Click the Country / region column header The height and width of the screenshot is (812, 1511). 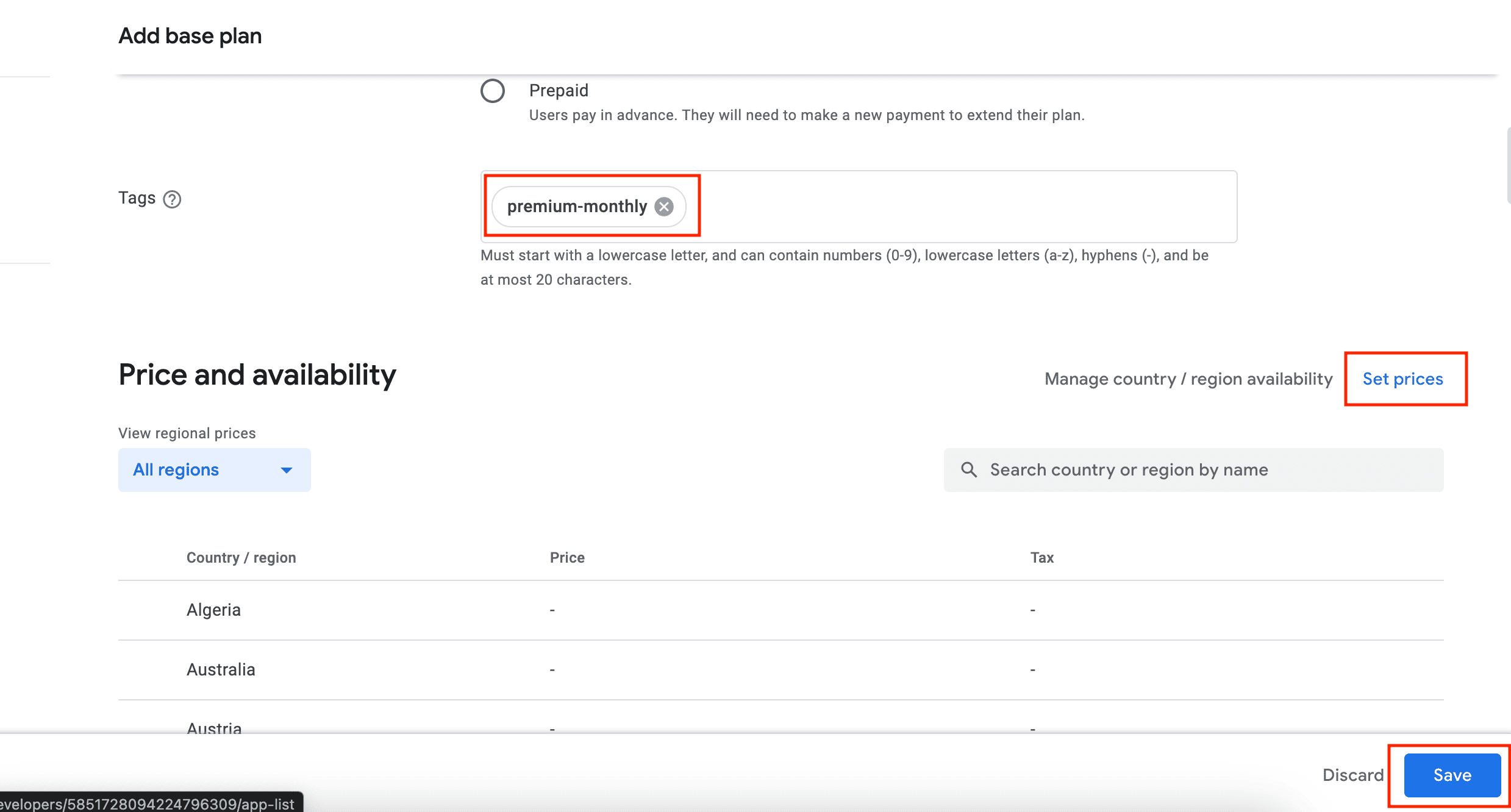pyautogui.click(x=241, y=558)
